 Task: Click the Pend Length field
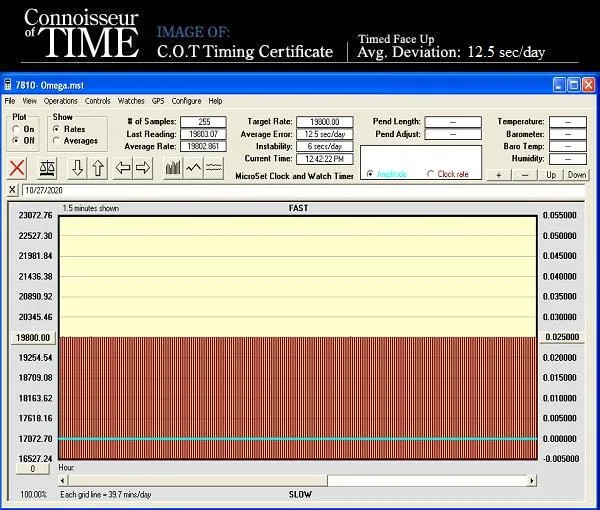pyautogui.click(x=453, y=122)
